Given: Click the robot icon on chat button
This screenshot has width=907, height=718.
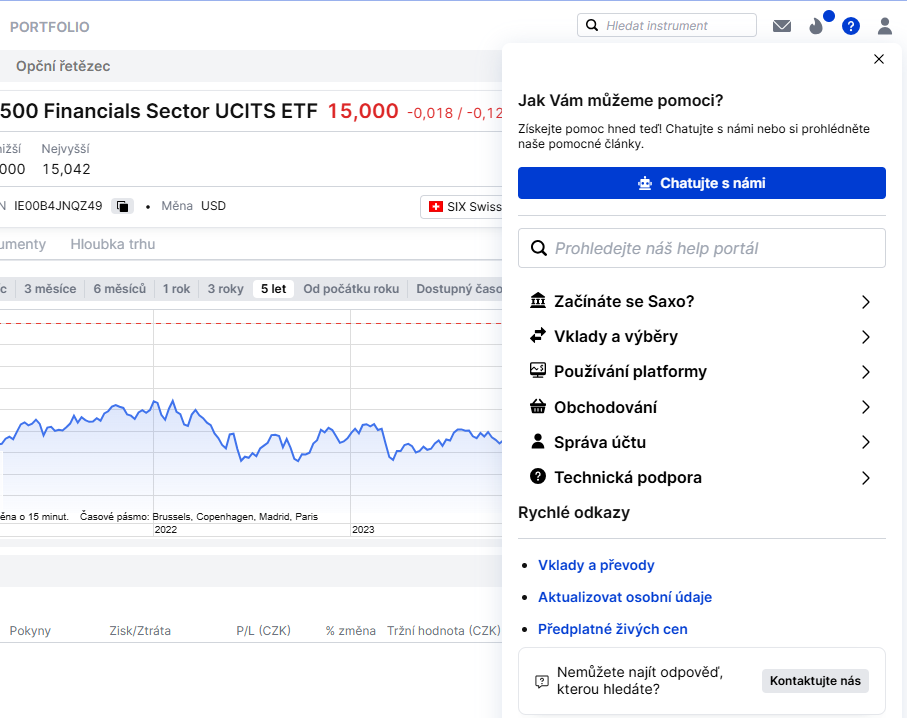Looking at the screenshot, I should [644, 183].
